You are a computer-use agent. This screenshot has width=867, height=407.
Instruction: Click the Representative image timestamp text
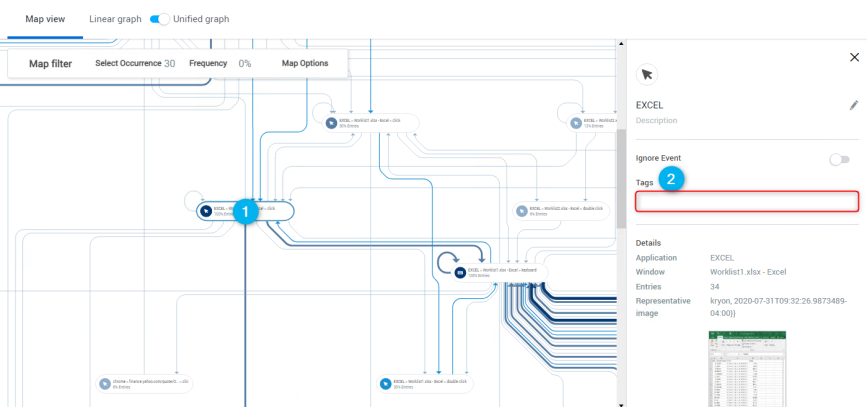(x=779, y=307)
